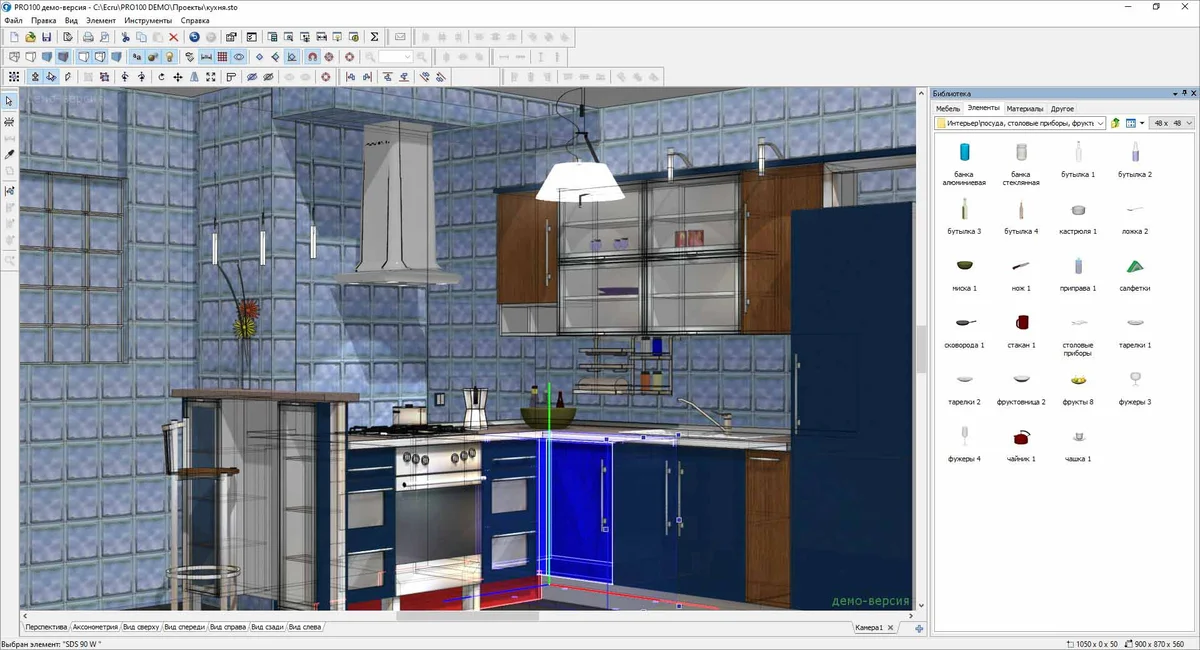Cut the selection with the scissors icon
The height and width of the screenshot is (650, 1200).
point(125,37)
